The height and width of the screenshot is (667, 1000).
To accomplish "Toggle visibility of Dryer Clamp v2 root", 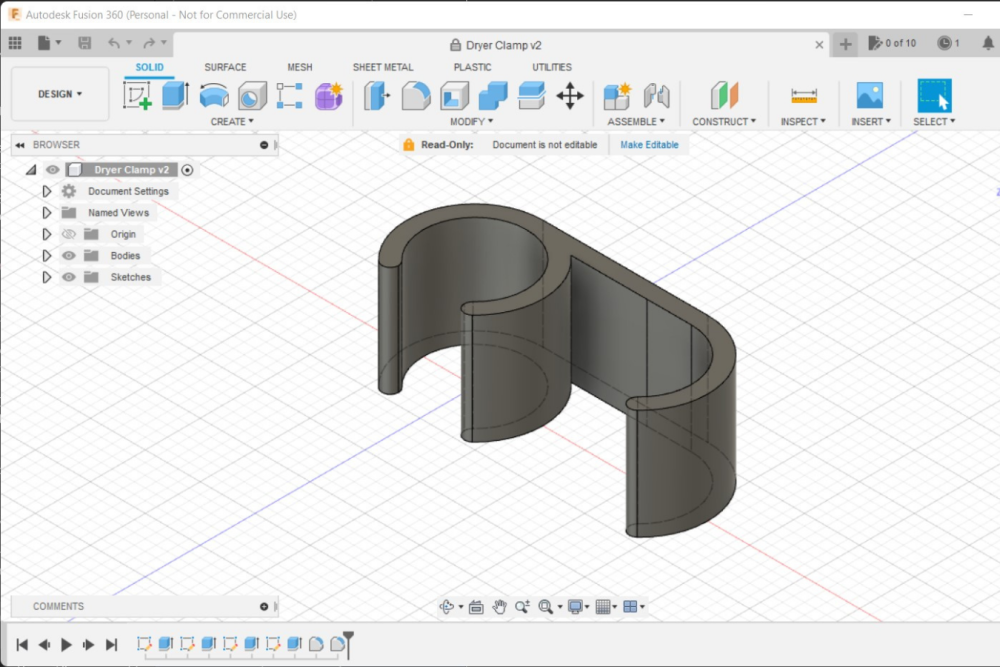I will tap(52, 170).
